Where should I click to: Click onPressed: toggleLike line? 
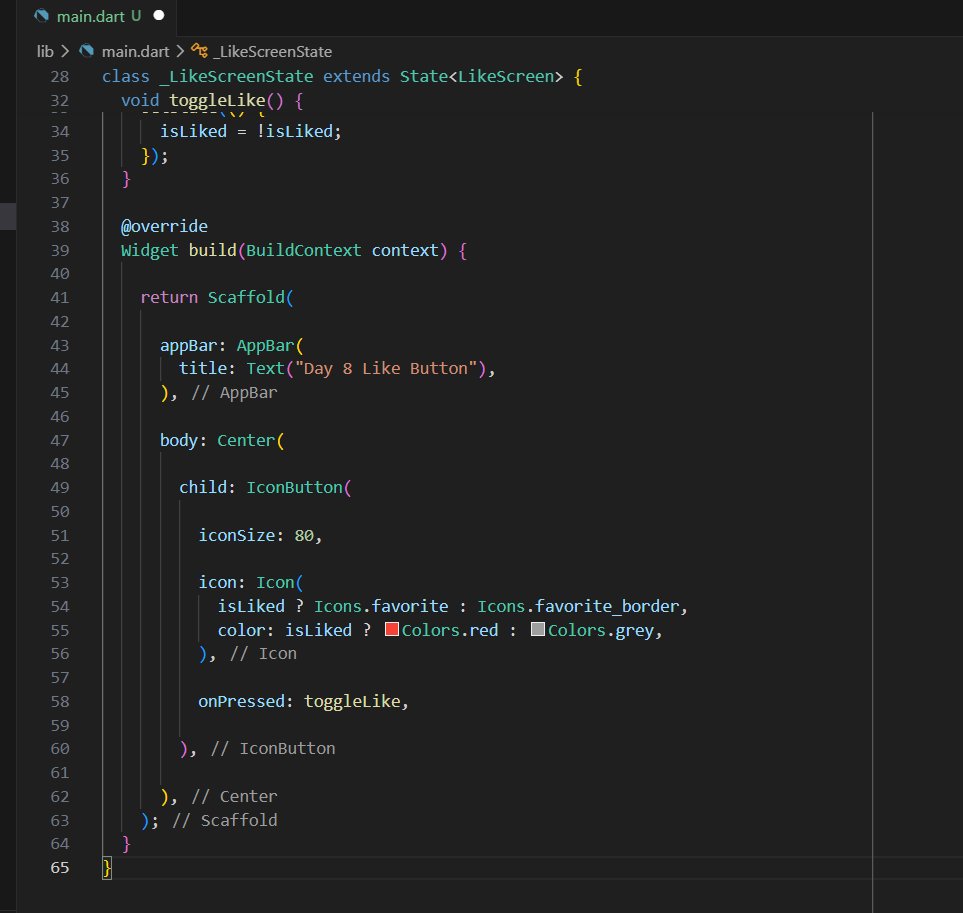click(x=303, y=702)
